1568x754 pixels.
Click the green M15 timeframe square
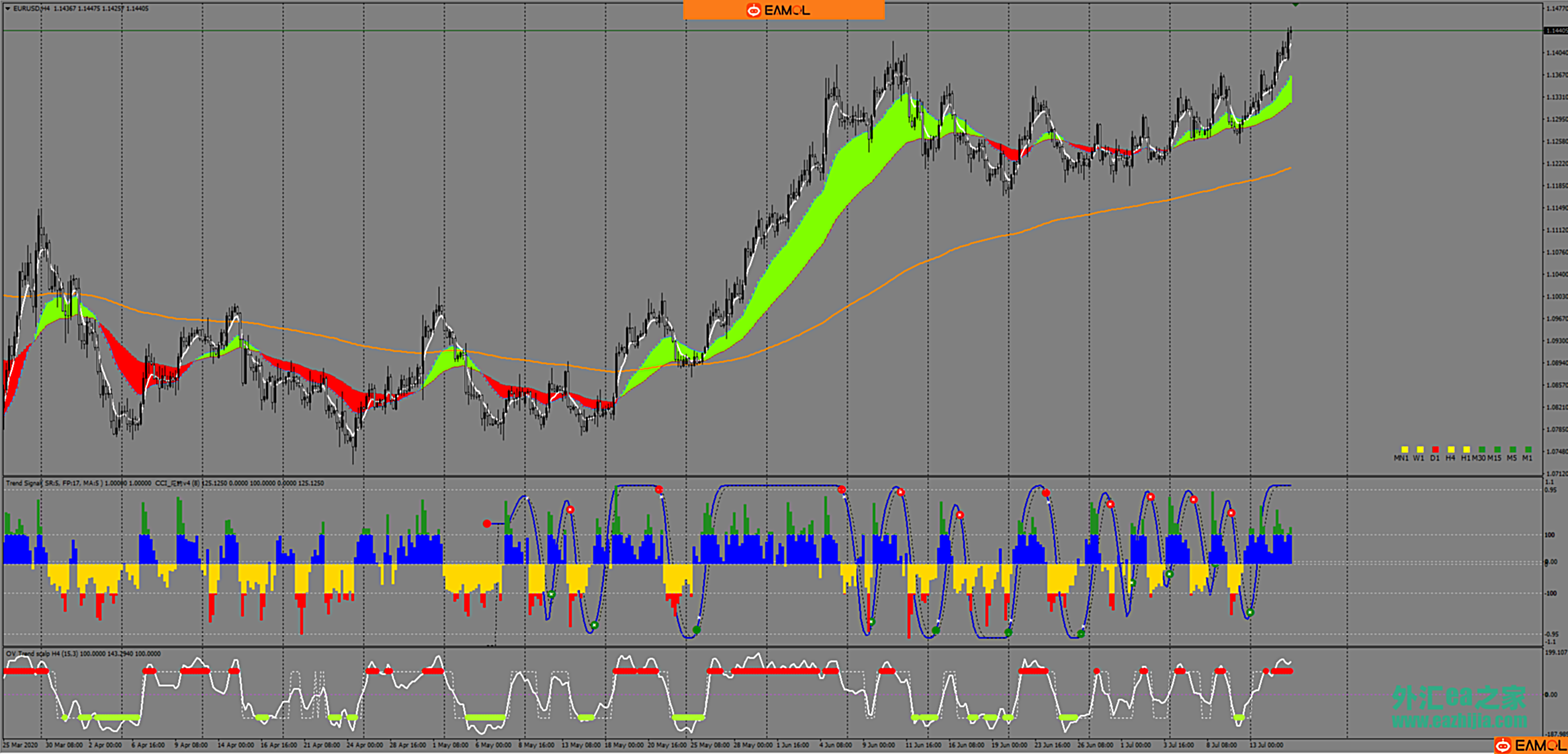tap(1497, 449)
